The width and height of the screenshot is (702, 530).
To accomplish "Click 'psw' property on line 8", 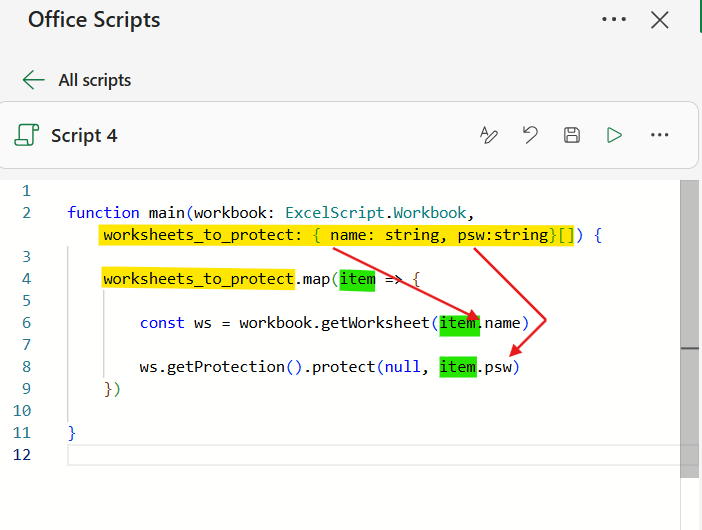I will pyautogui.click(x=498, y=367).
